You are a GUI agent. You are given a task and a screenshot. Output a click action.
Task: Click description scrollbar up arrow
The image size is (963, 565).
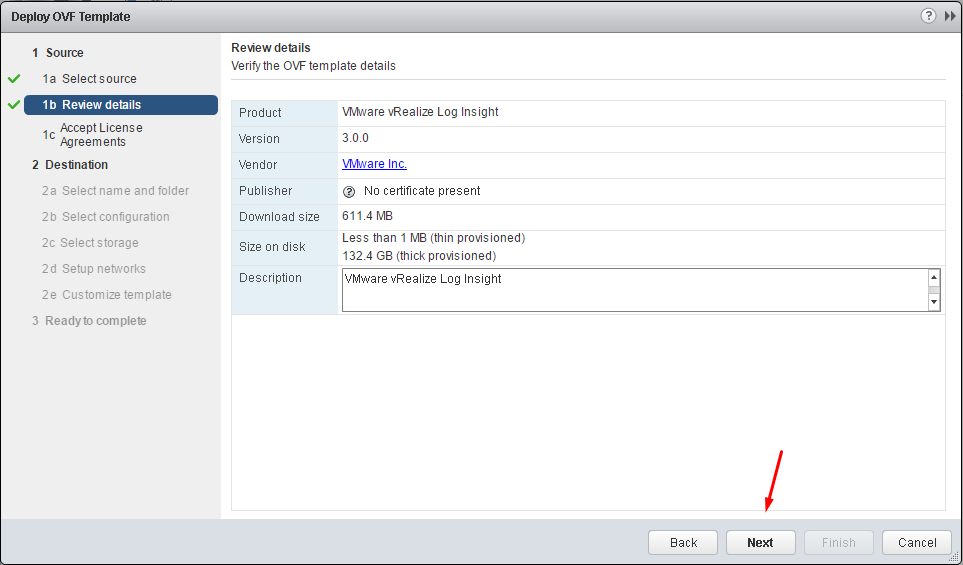point(934,277)
